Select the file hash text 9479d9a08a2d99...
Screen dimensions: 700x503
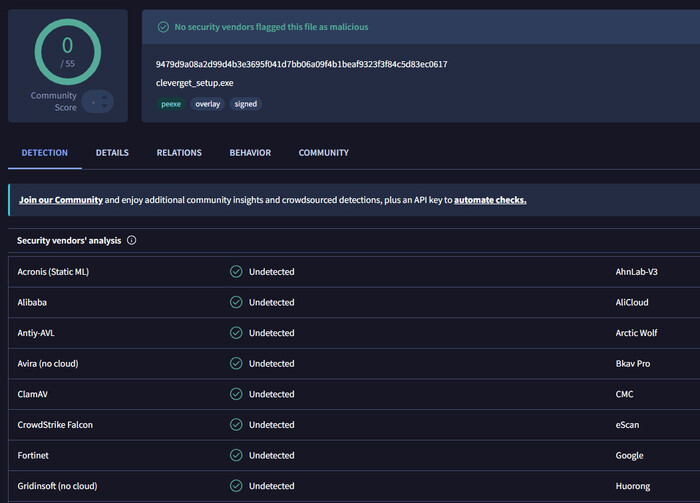(301, 64)
